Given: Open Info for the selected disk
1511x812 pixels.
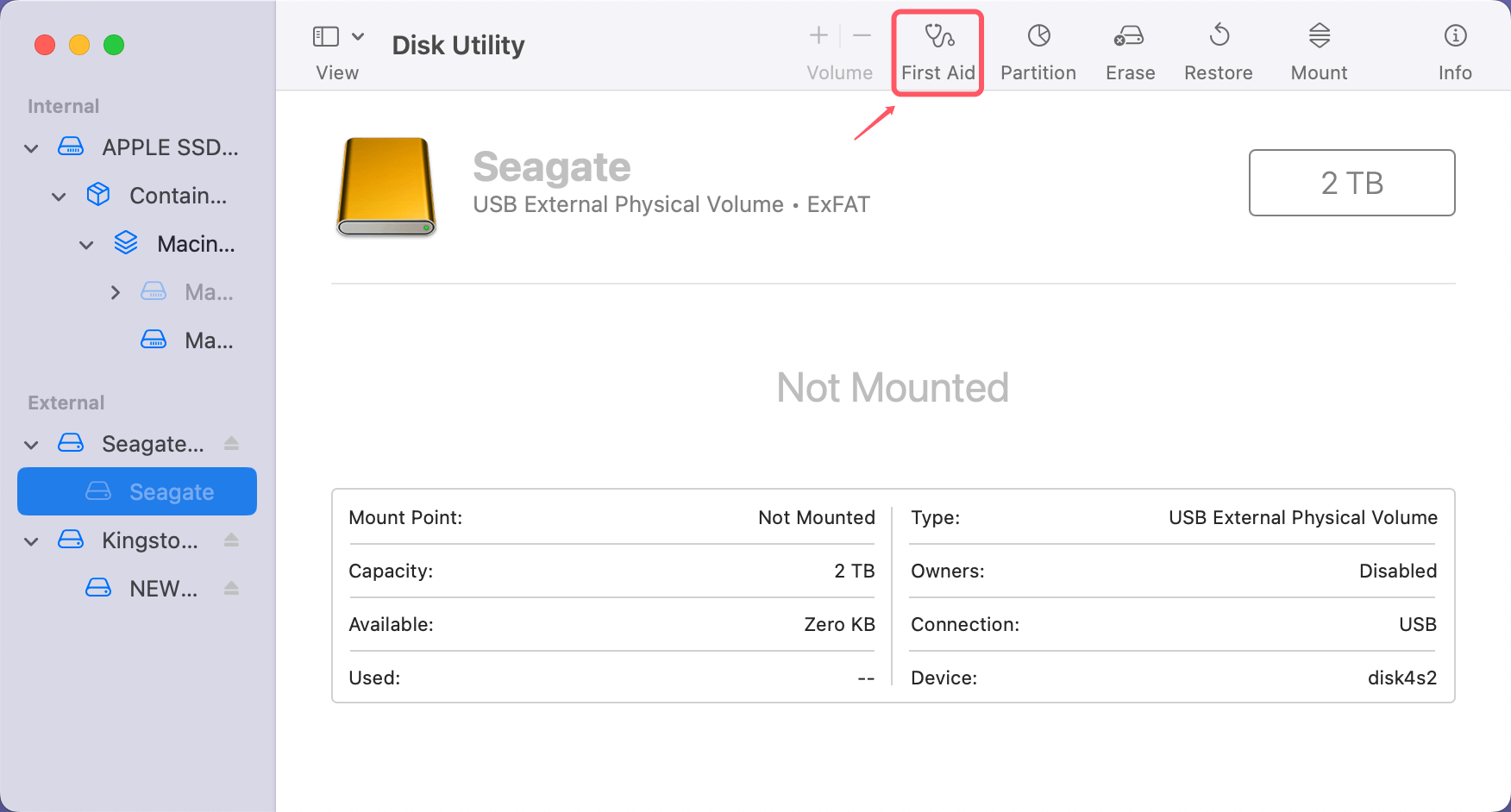Looking at the screenshot, I should [1455, 47].
